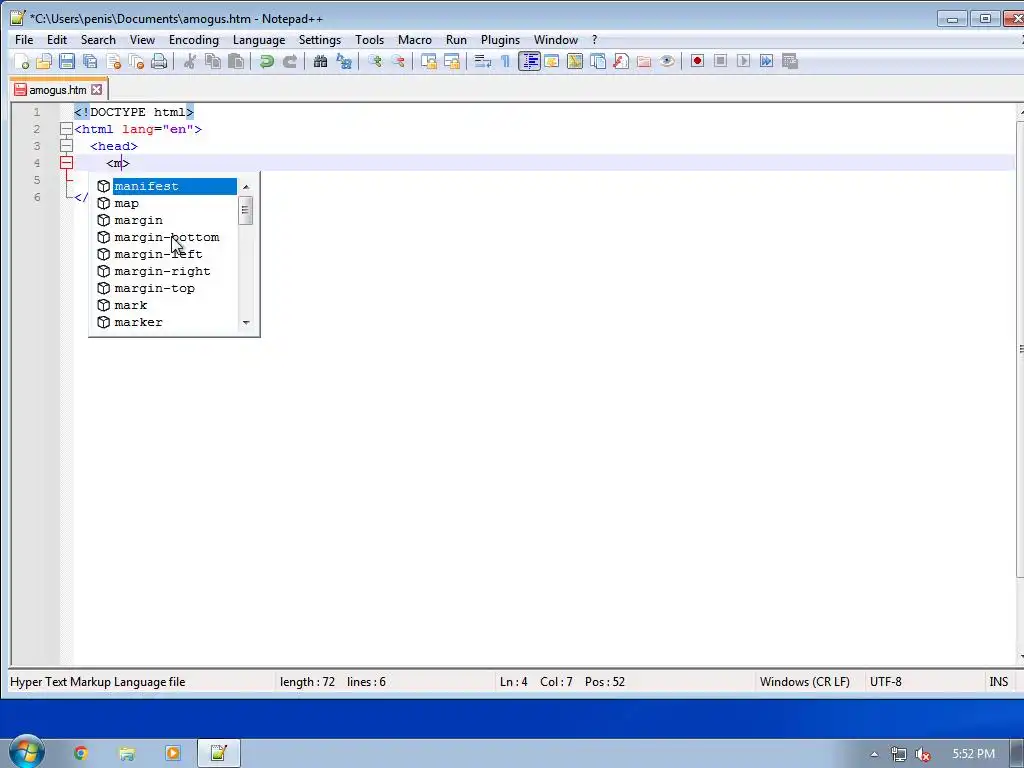This screenshot has width=1024, height=768.
Task: Click the Redo toolbar icon
Action: pyautogui.click(x=289, y=61)
